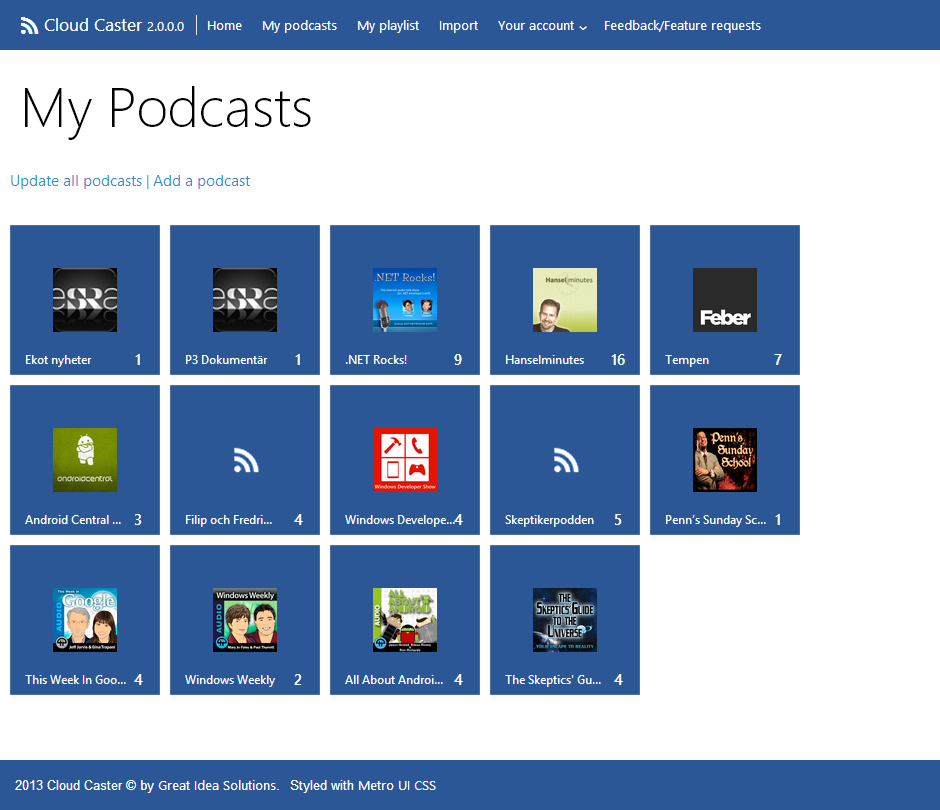Open Skeptics' Guide to the Universe artwork

point(565,620)
